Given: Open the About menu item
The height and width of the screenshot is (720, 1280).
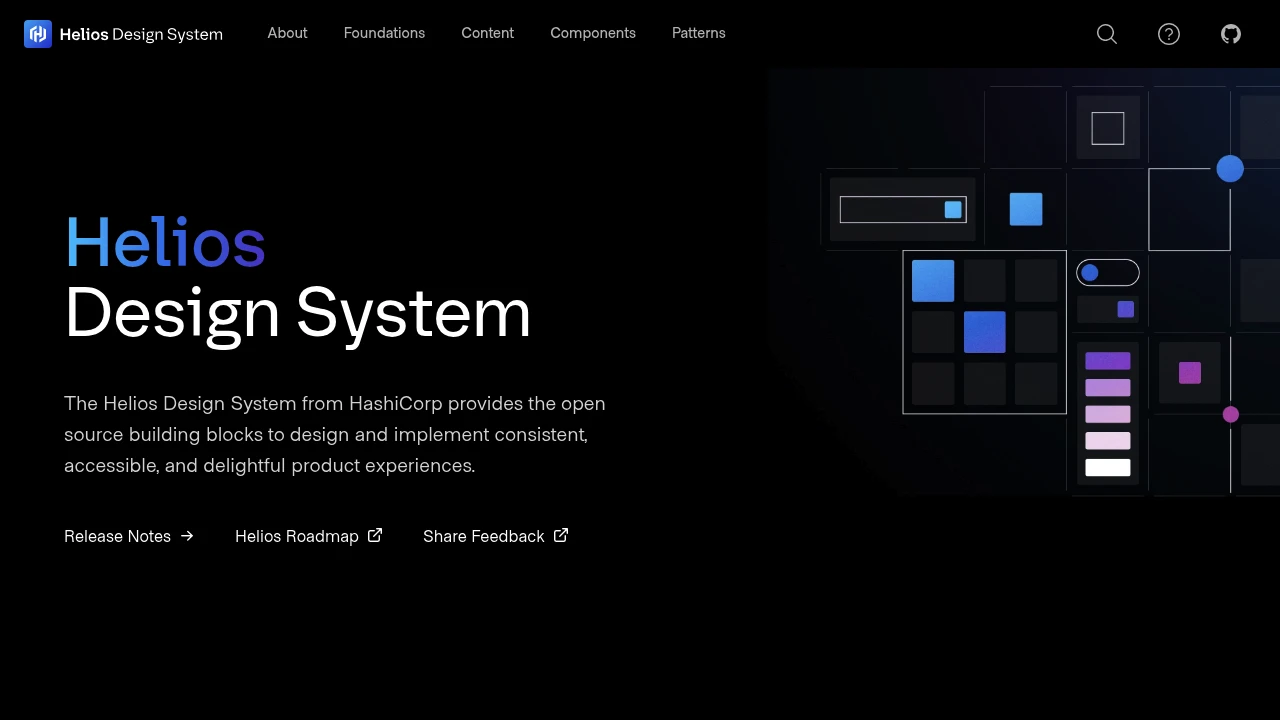Looking at the screenshot, I should (287, 33).
